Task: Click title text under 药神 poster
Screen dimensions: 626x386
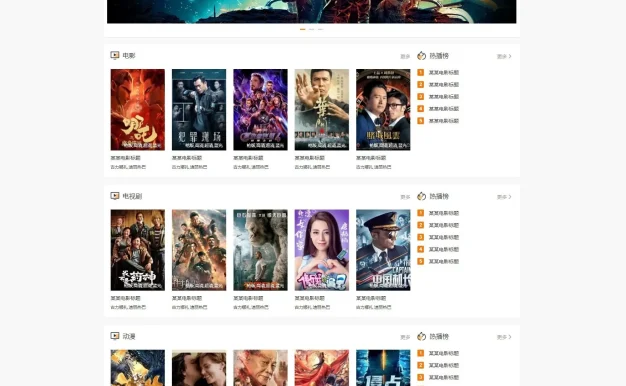Action: point(125,298)
